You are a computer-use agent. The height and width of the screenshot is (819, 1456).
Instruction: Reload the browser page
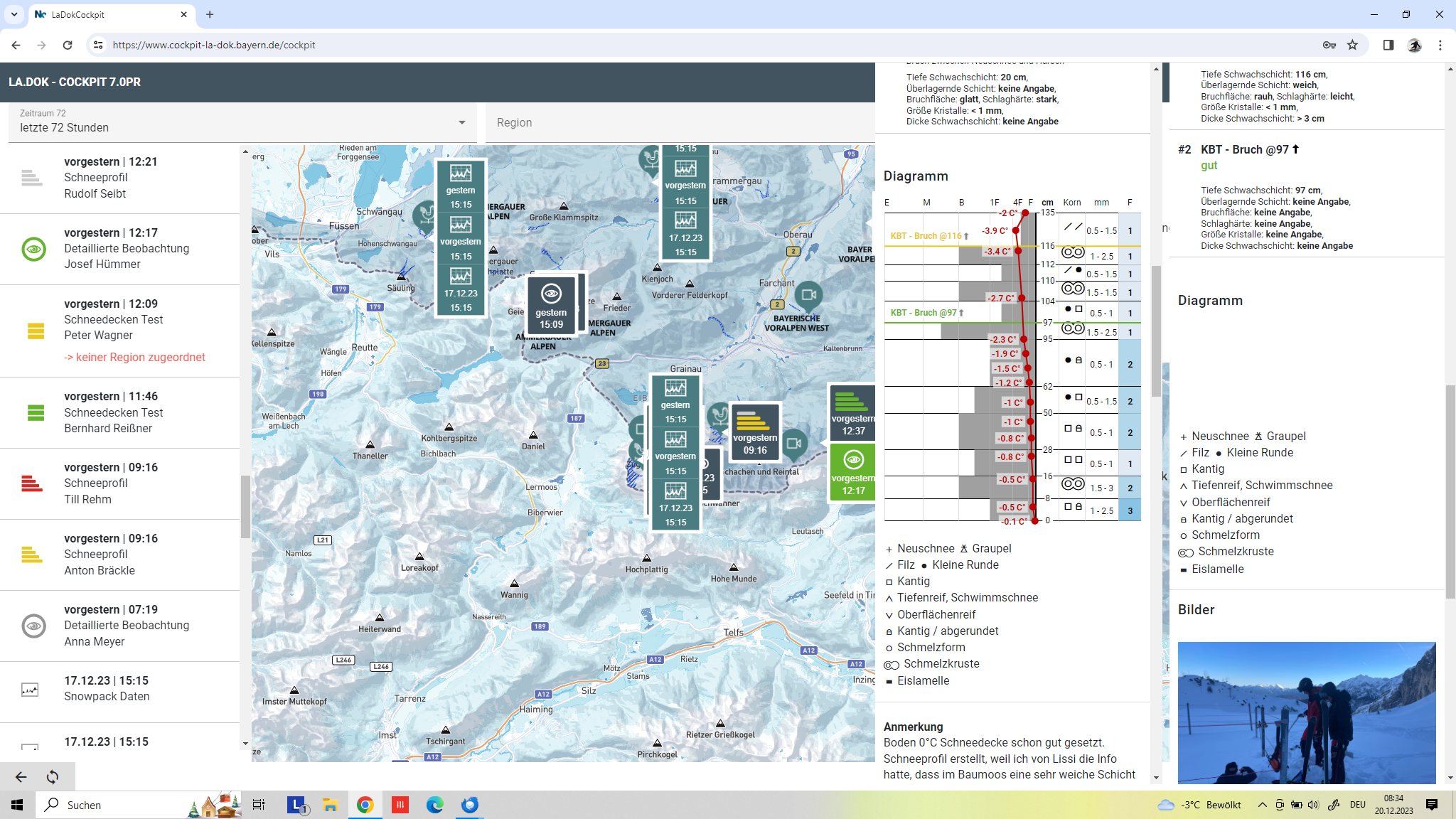(x=68, y=45)
